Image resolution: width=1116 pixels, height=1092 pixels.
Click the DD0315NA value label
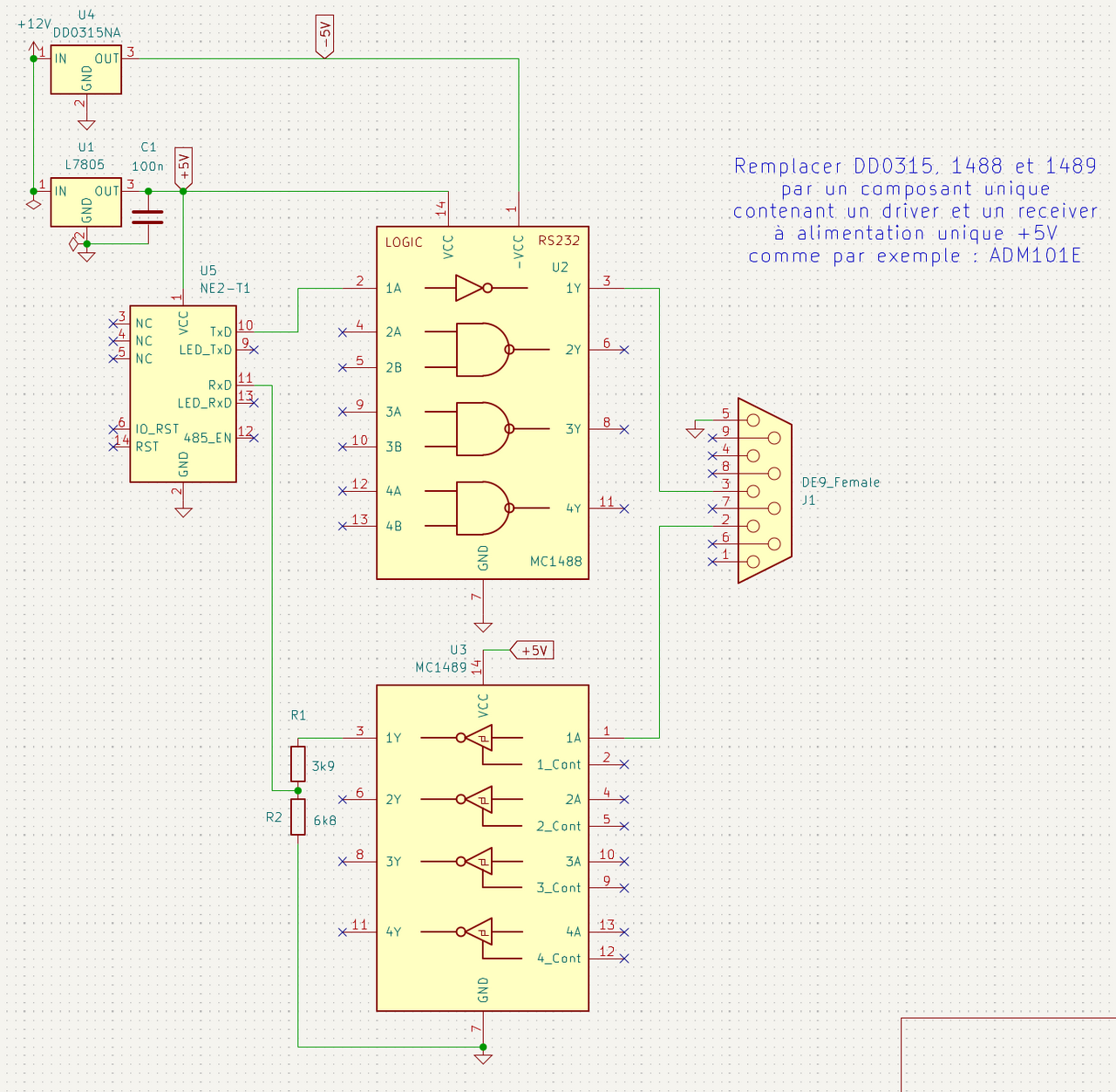(86, 32)
